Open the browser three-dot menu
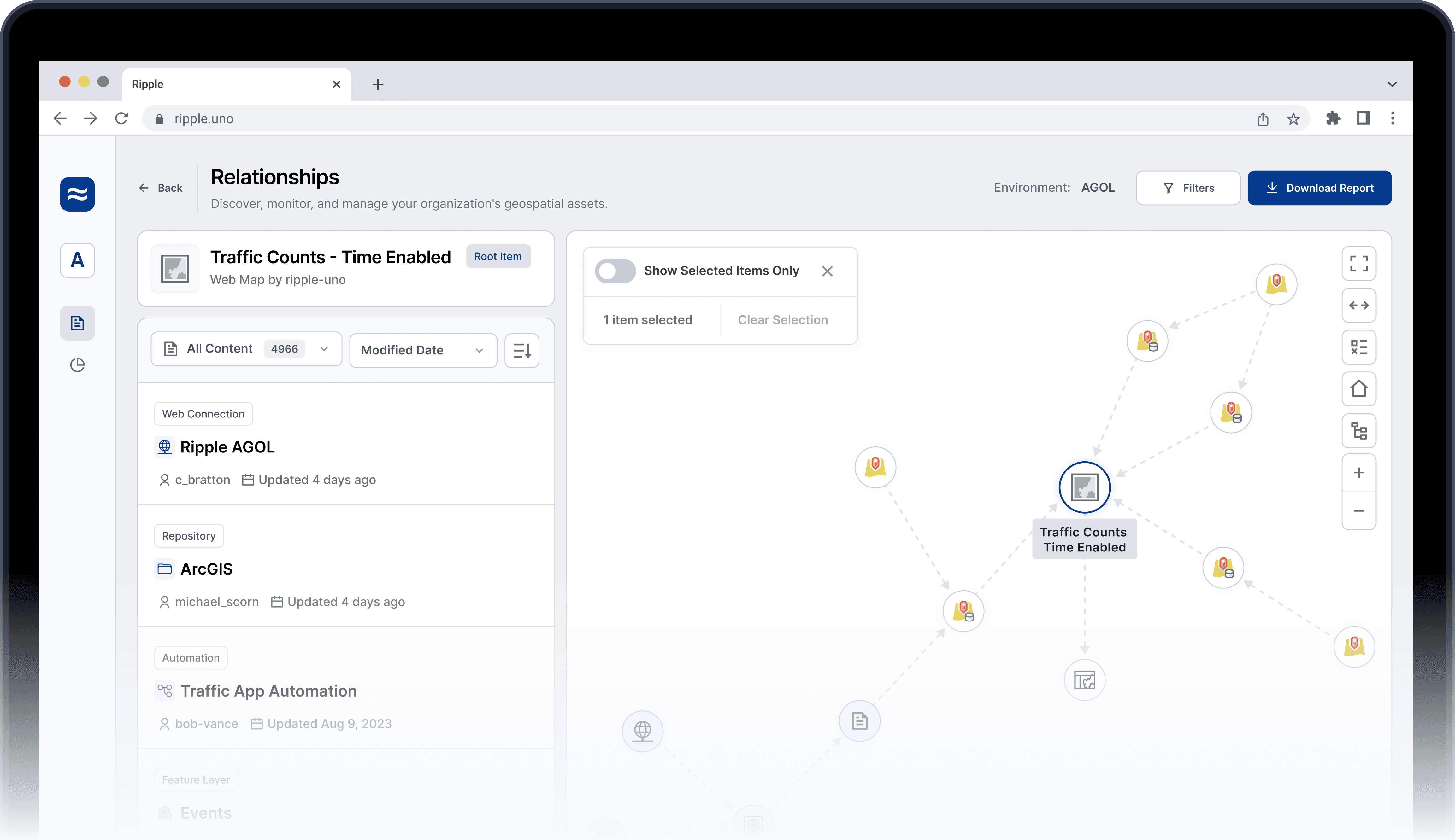The height and width of the screenshot is (840, 1455). (x=1393, y=118)
